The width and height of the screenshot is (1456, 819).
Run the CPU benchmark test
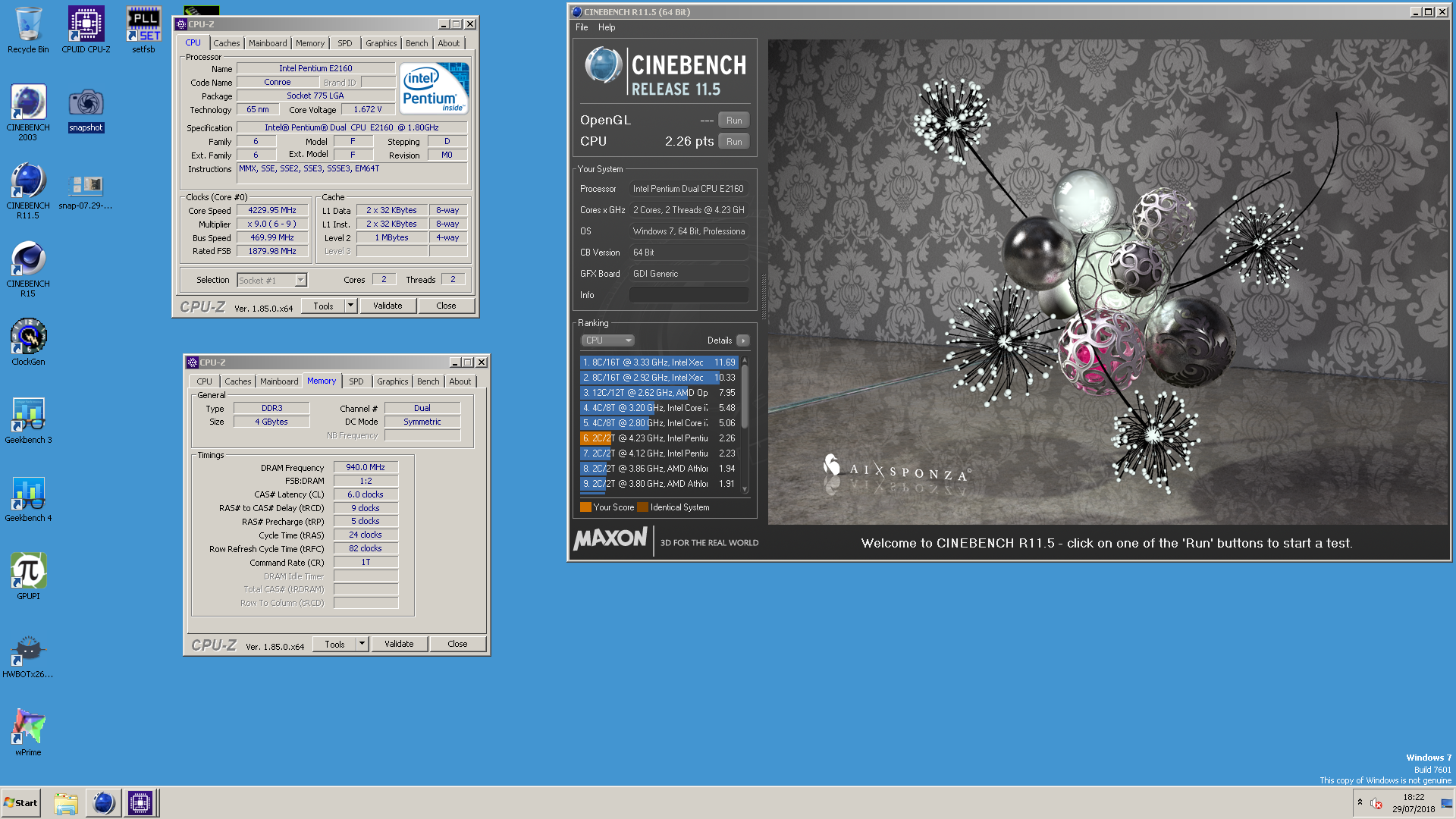pos(734,141)
